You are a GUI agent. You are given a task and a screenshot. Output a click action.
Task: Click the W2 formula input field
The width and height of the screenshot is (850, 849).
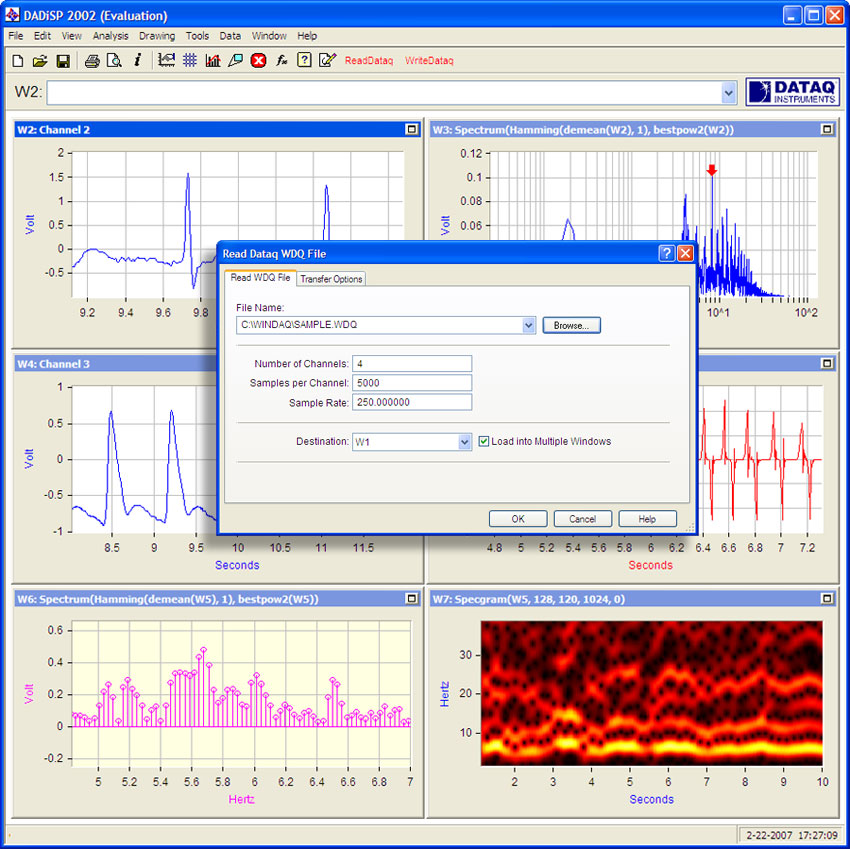click(384, 93)
